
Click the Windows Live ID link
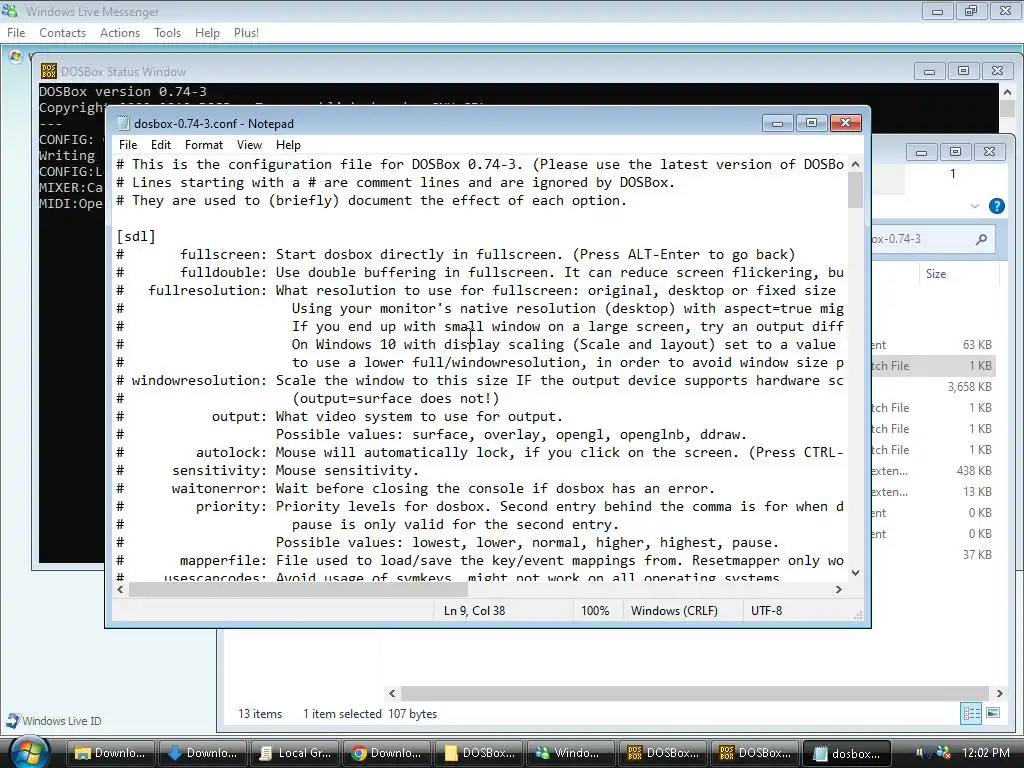(x=62, y=721)
